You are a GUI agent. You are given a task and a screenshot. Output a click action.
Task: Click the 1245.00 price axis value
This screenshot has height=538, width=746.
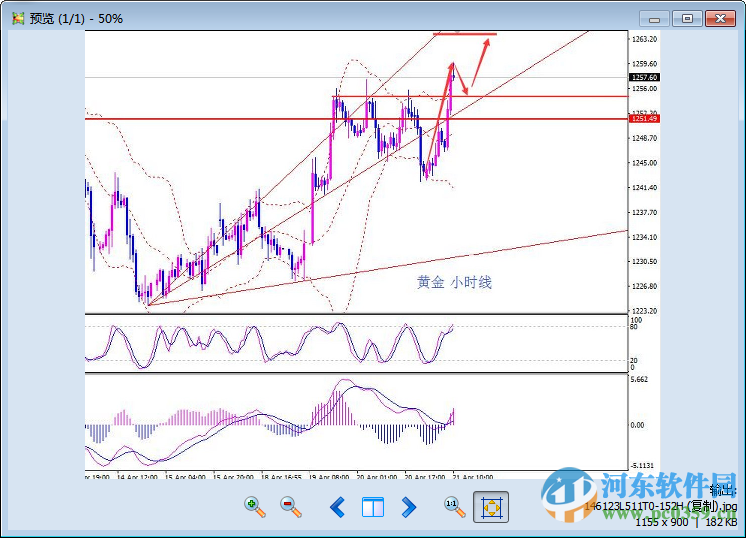coord(644,163)
